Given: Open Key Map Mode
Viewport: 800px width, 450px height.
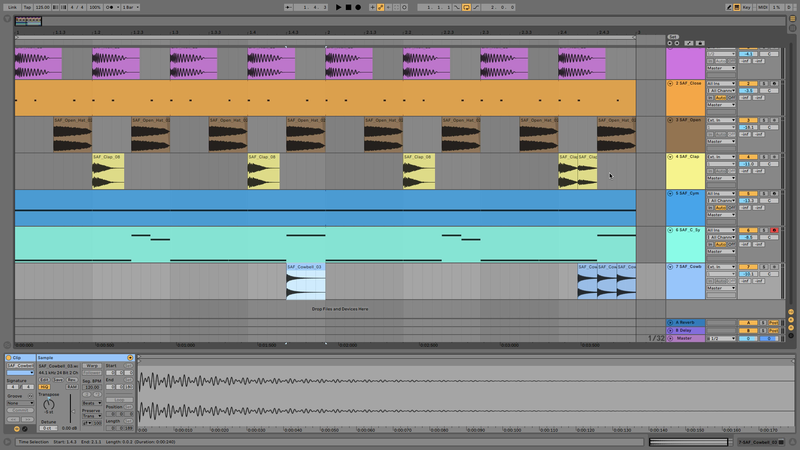Looking at the screenshot, I should coord(747,7).
